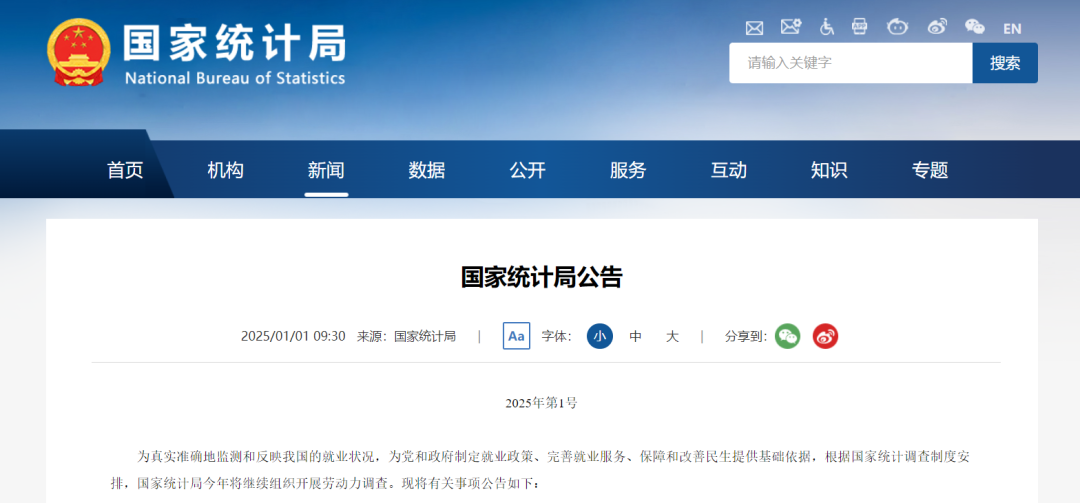Image resolution: width=1080 pixels, height=503 pixels.
Task: Share the article via green WeChat icon
Action: coord(788,336)
